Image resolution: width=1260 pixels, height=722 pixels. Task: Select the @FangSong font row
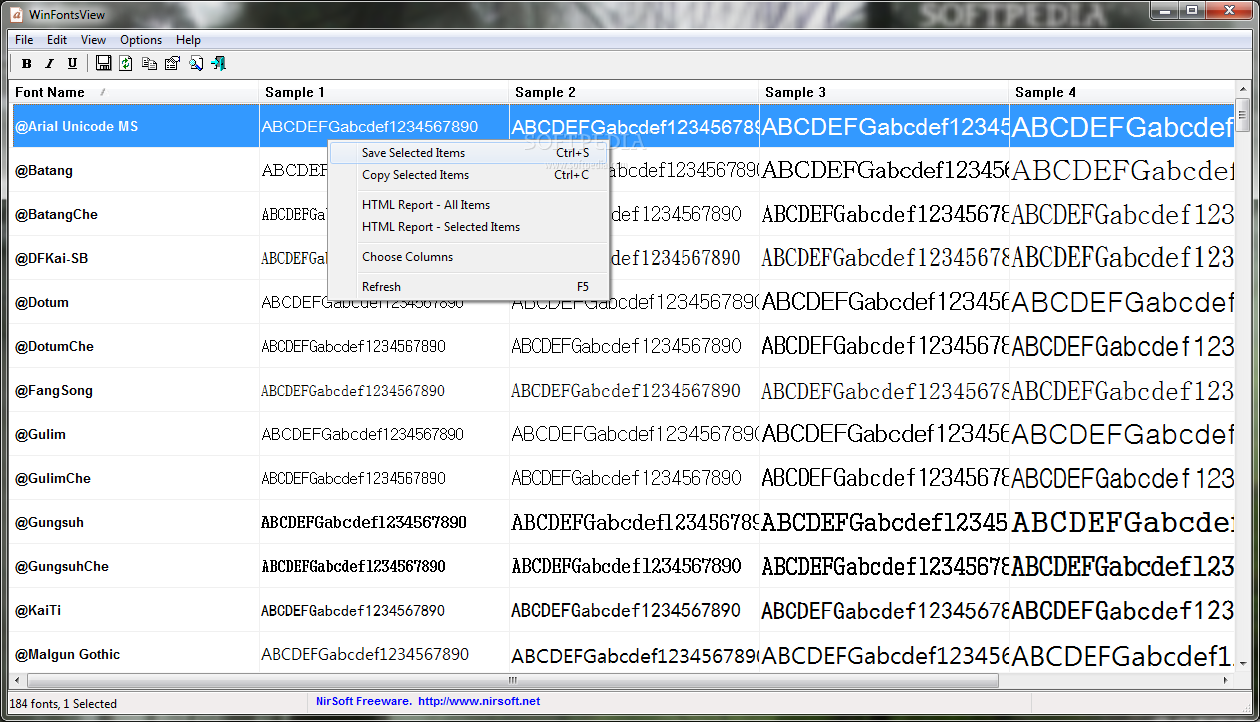click(x=623, y=390)
